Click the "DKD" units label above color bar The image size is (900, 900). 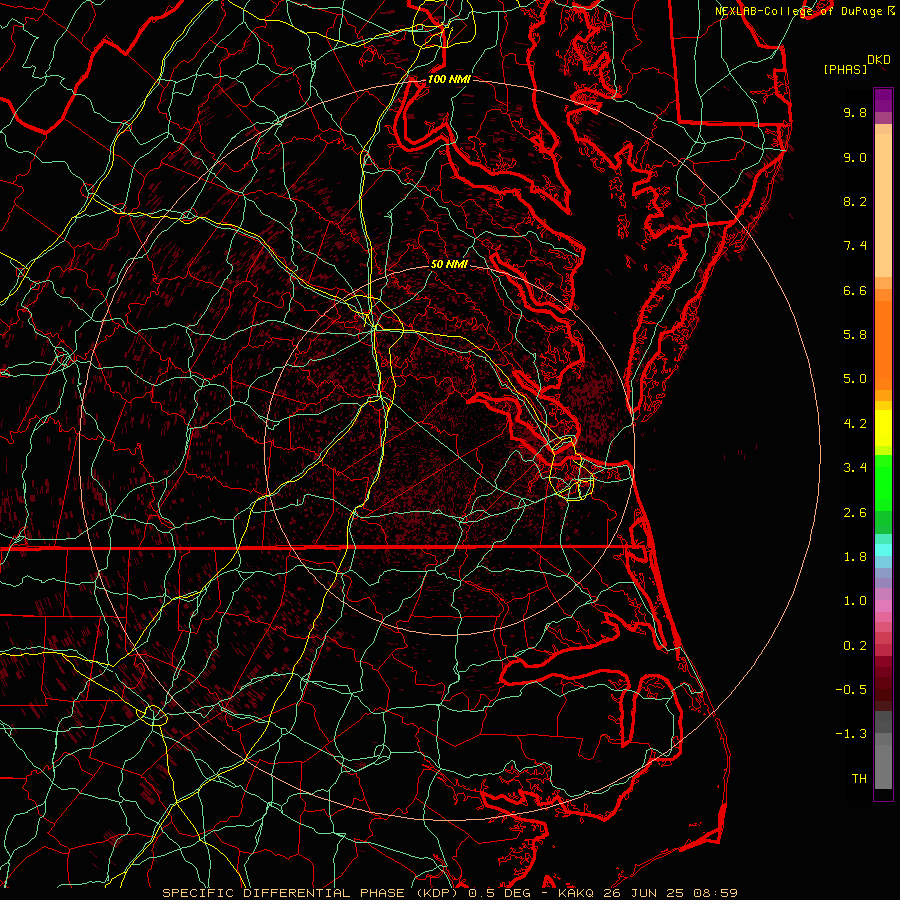click(x=879, y=60)
